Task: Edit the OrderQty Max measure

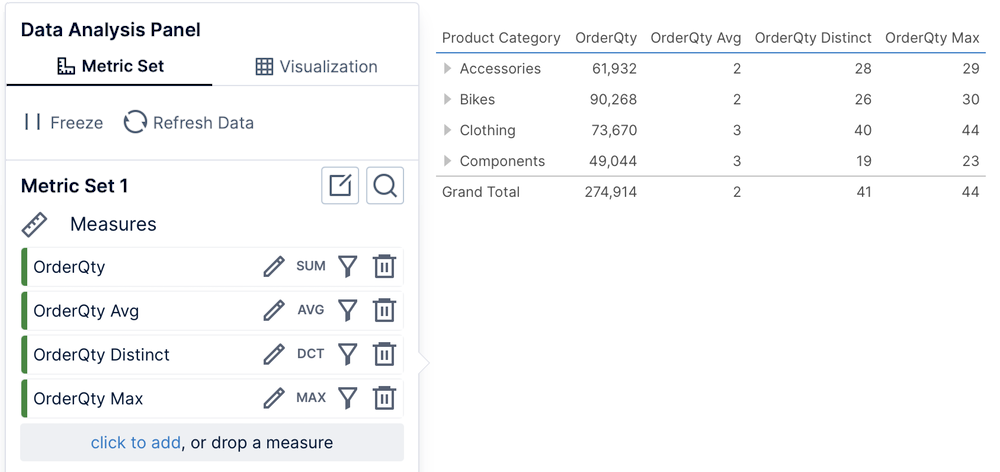Action: pyautogui.click(x=274, y=399)
